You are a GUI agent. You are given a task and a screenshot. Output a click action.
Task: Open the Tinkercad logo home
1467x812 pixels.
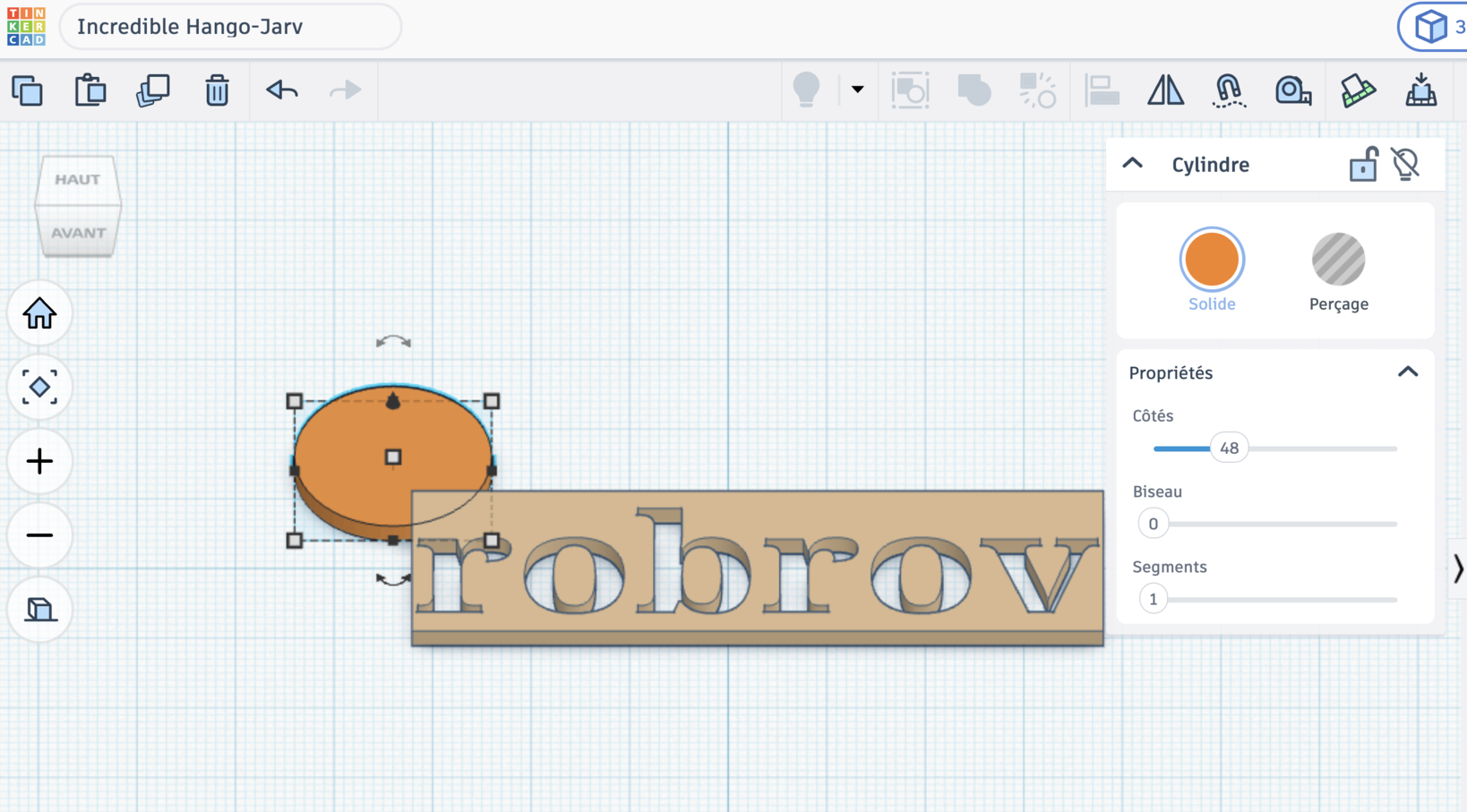pos(26,27)
